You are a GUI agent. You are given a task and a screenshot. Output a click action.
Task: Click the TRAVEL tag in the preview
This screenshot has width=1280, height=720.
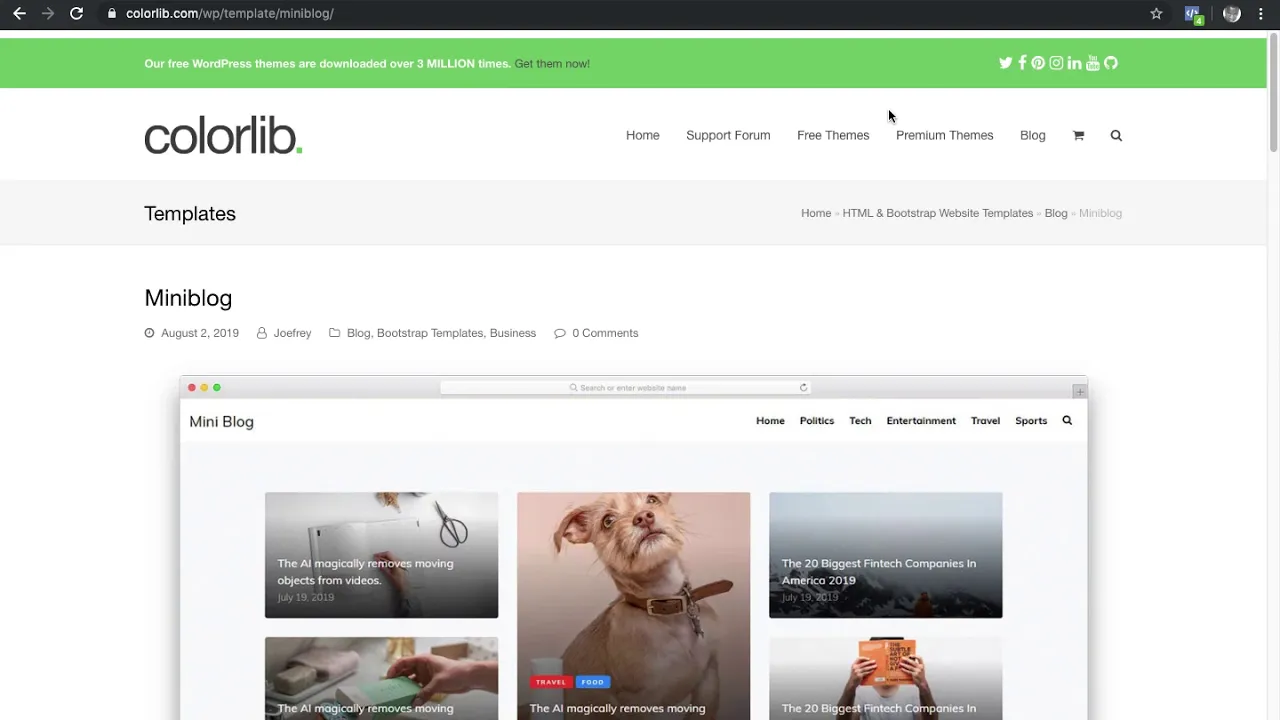click(x=550, y=682)
